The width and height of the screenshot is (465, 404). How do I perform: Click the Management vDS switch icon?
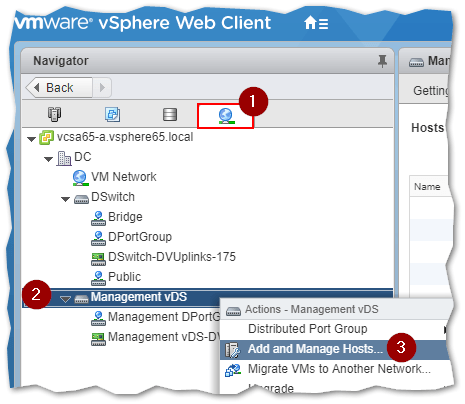pos(81,299)
